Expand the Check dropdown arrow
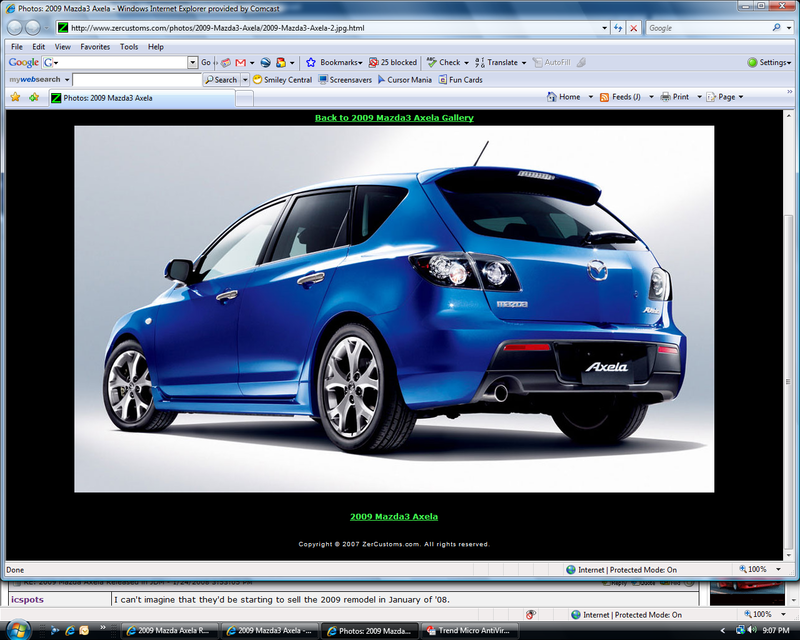This screenshot has height=640, width=800. tap(466, 63)
